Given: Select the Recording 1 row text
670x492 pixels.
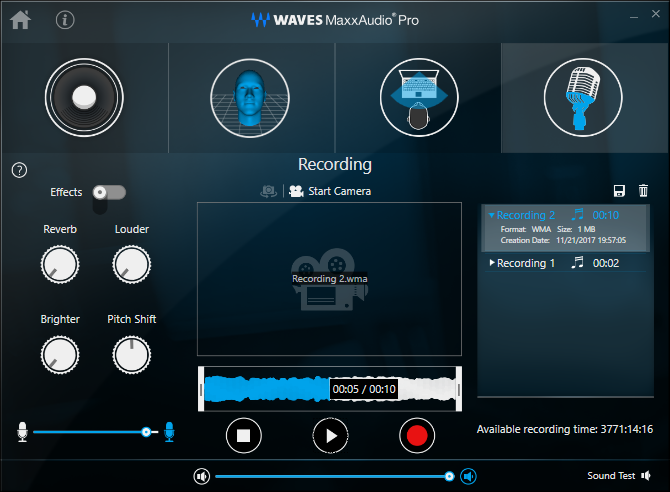Looking at the screenshot, I should coord(526,263).
